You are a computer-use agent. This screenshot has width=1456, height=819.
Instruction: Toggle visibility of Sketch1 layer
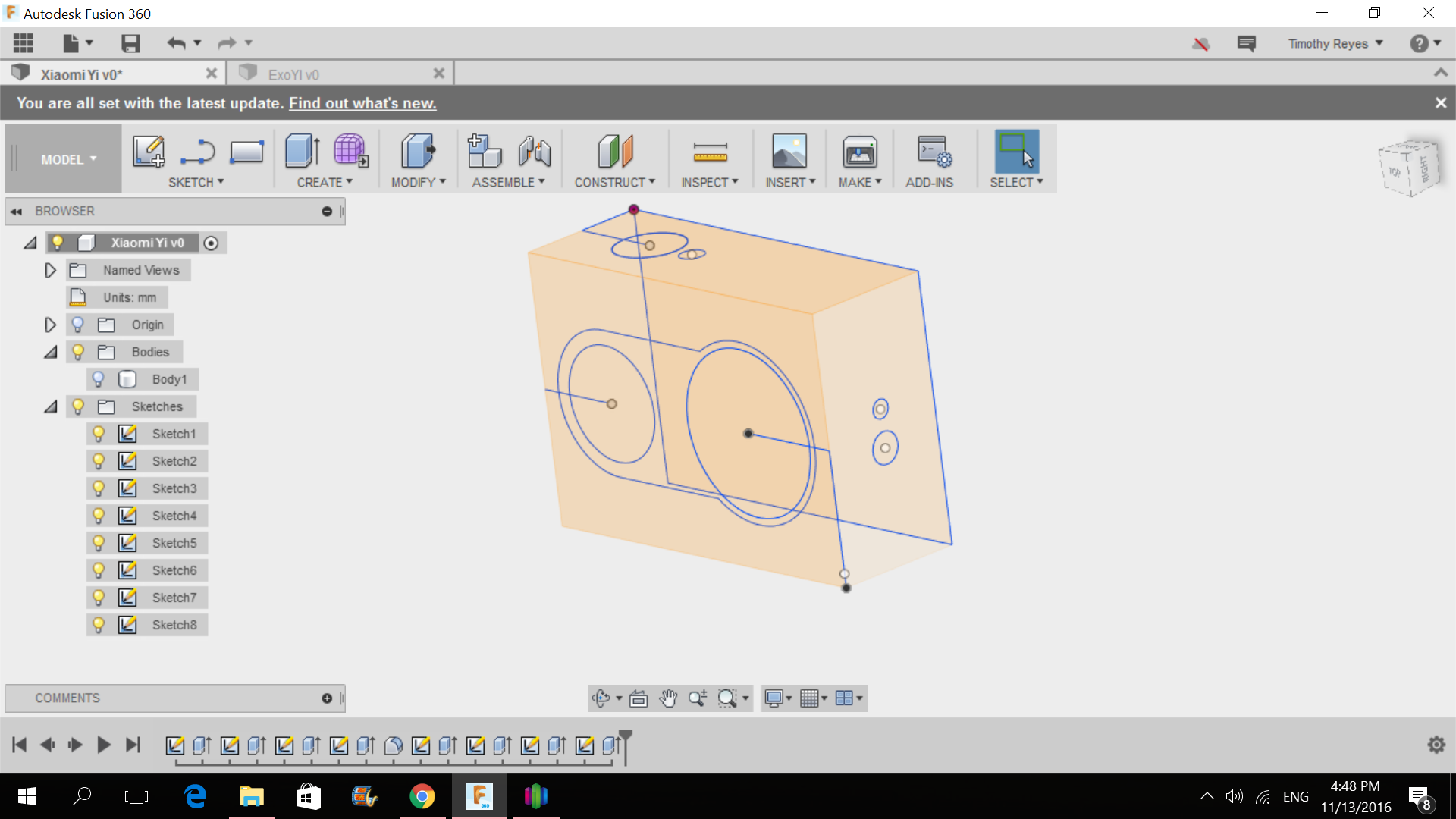pos(98,433)
